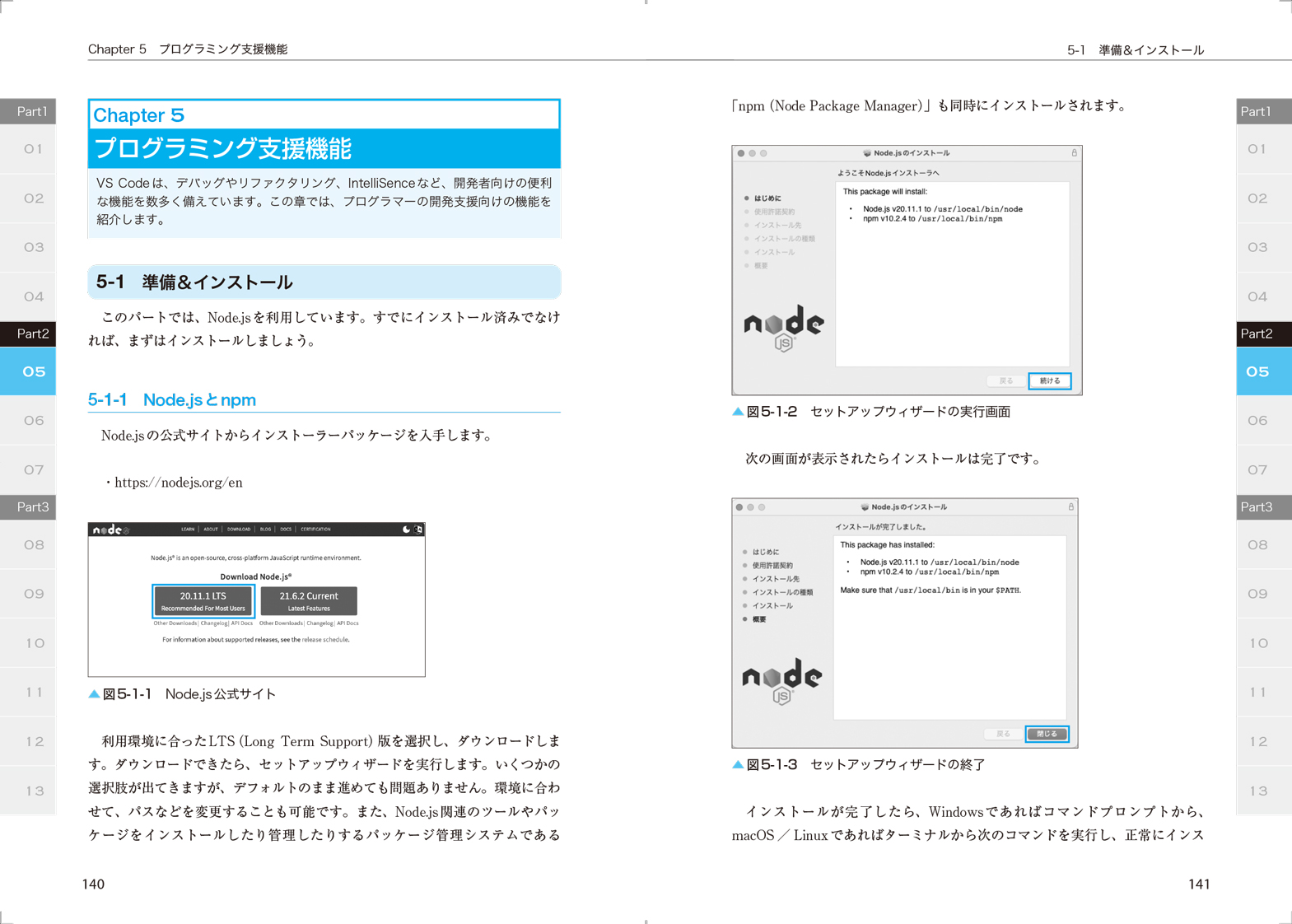Click the https://nodejs.org/en URL text

point(179,483)
